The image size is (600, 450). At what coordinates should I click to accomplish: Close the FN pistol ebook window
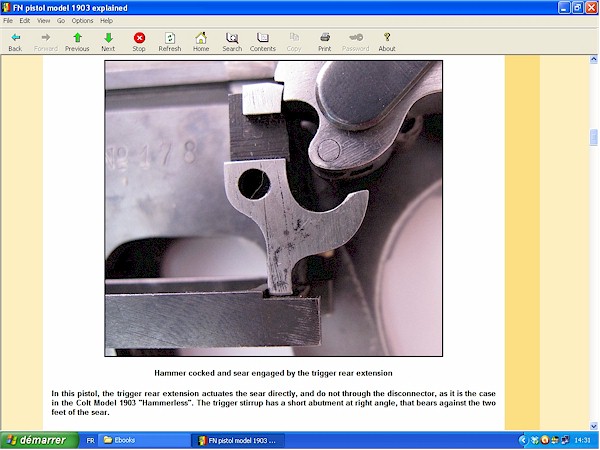tap(591, 8)
